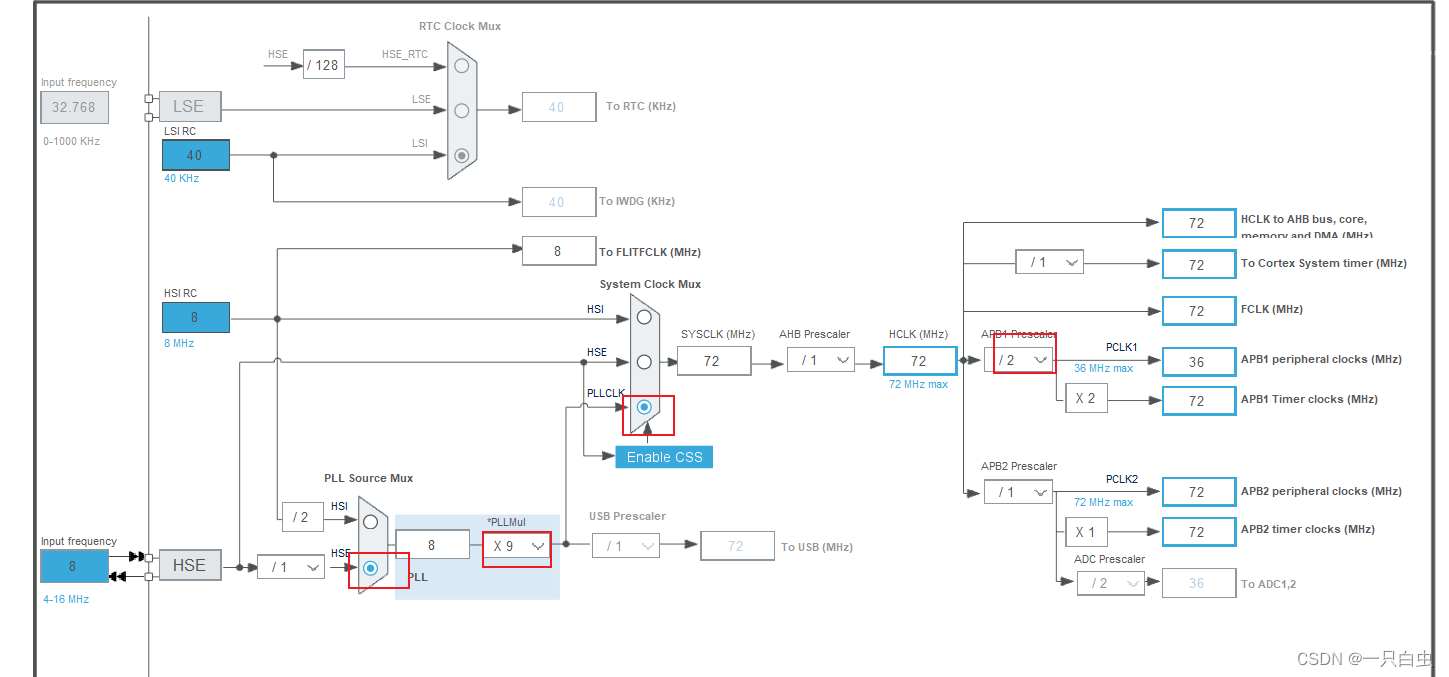Select HSI source in System Clock Mux
1449x677 pixels.
click(x=644, y=318)
